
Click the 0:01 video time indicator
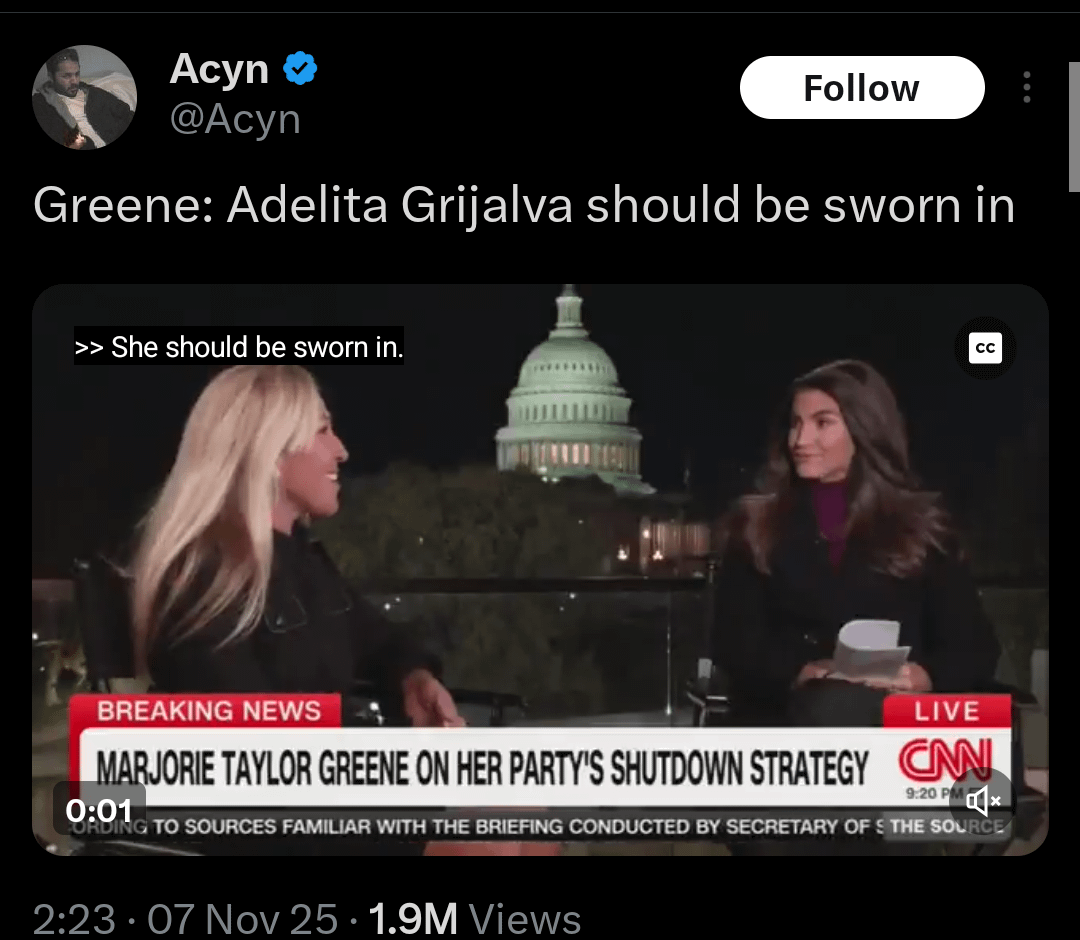(99, 811)
